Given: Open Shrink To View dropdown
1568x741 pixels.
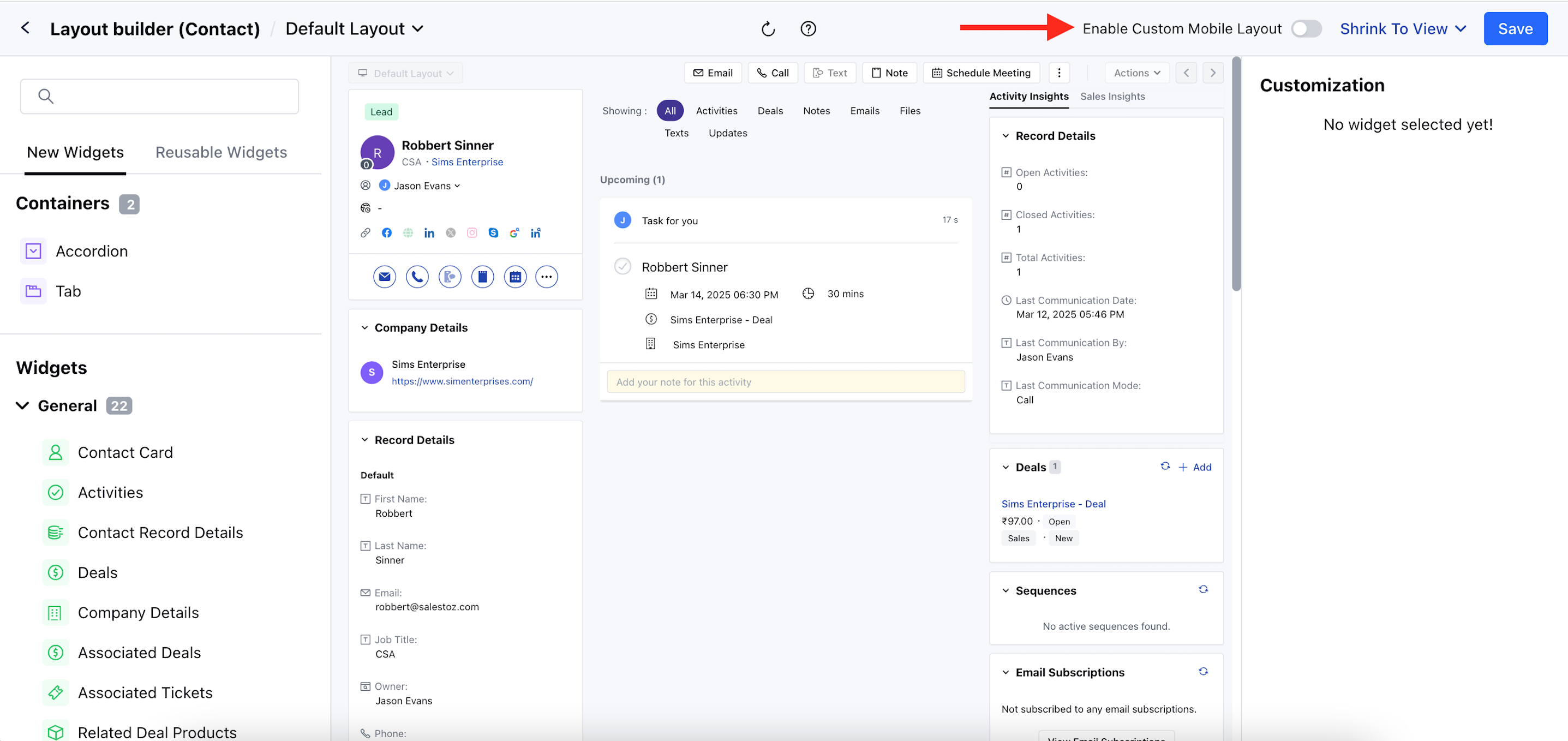Looking at the screenshot, I should tap(1403, 28).
